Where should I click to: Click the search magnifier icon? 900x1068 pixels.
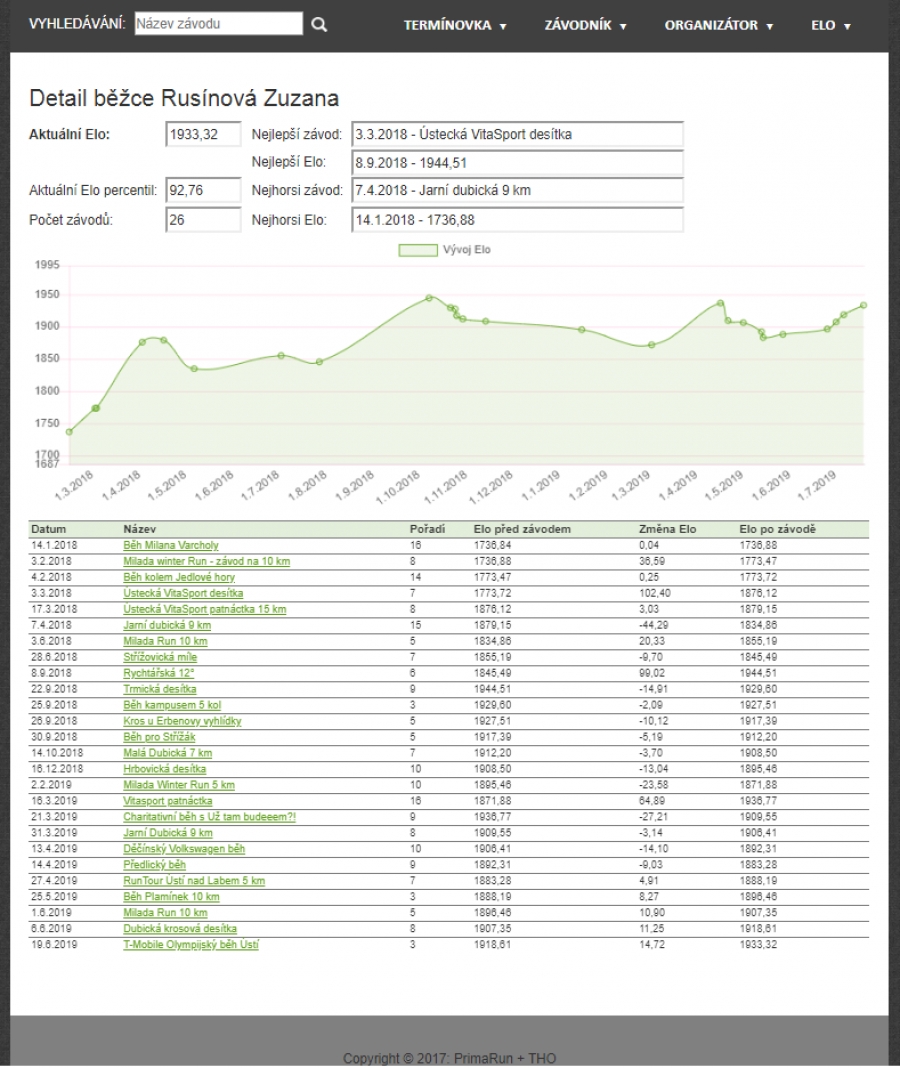(319, 23)
